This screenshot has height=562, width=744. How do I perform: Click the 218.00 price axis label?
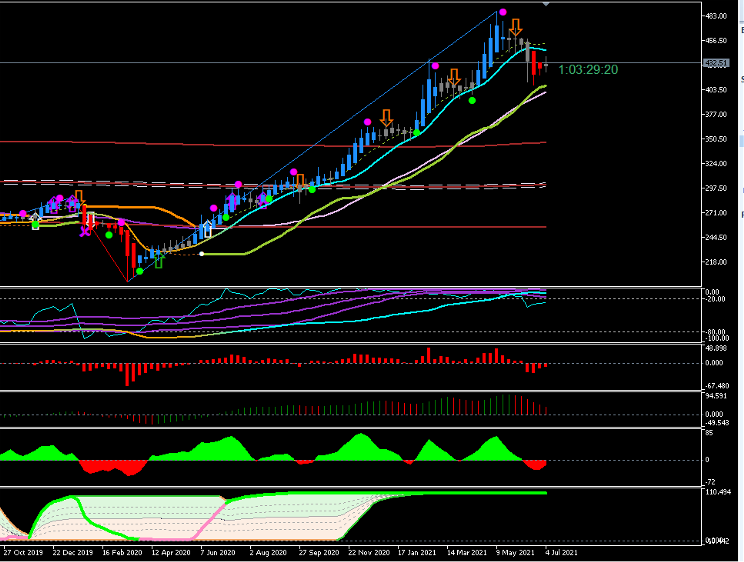(716, 262)
